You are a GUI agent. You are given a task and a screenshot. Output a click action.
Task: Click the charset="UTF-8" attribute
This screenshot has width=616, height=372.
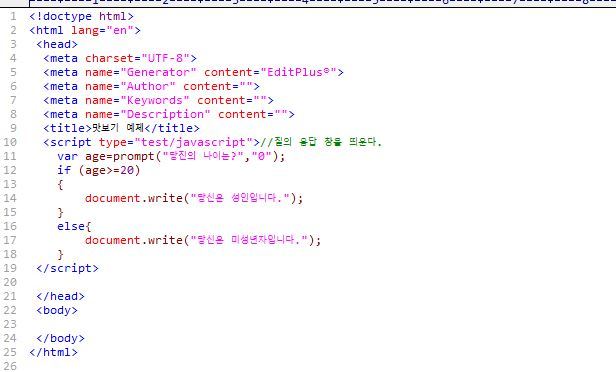click(x=138, y=59)
